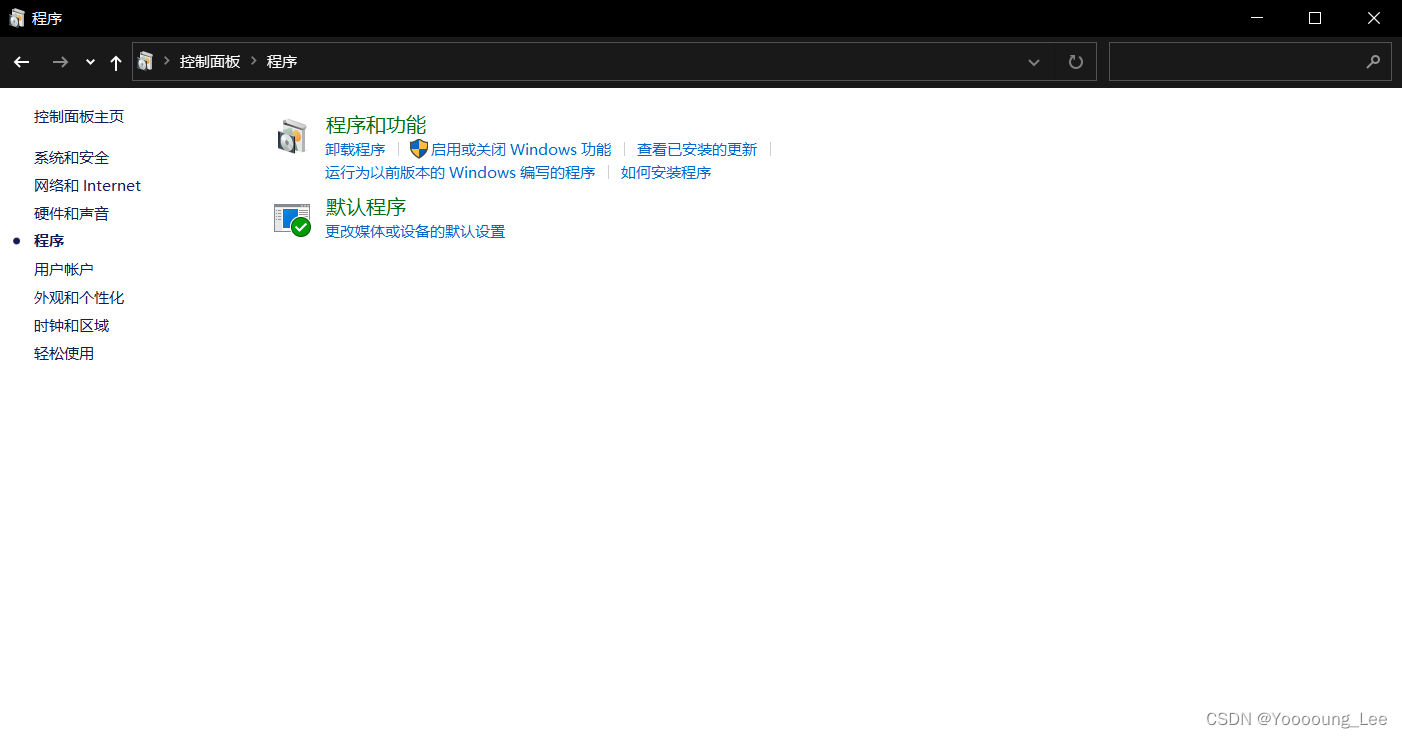Open the 程序和功能 heading link
The height and width of the screenshot is (738, 1402).
[376, 125]
